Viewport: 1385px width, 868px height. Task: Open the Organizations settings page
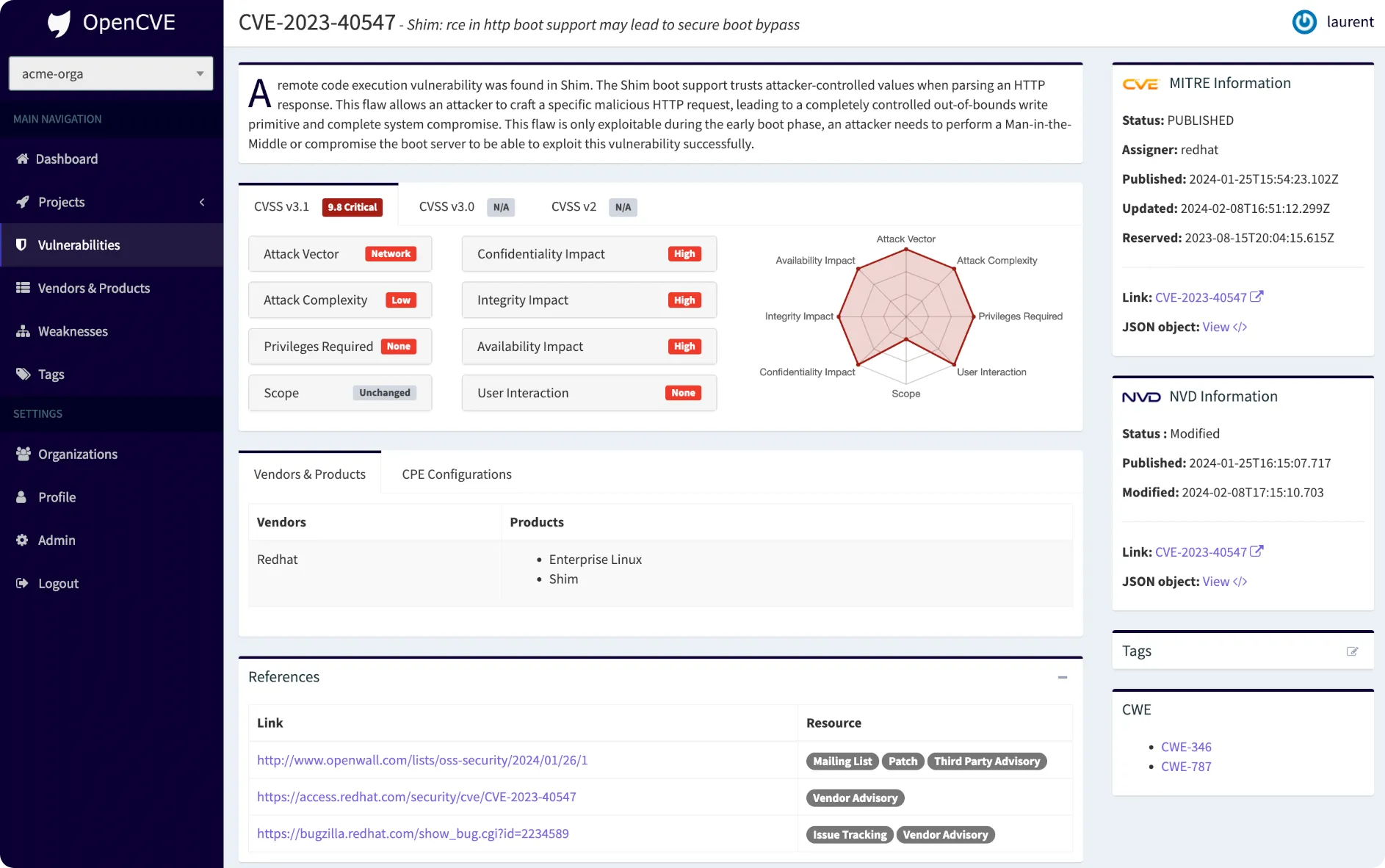click(x=112, y=454)
